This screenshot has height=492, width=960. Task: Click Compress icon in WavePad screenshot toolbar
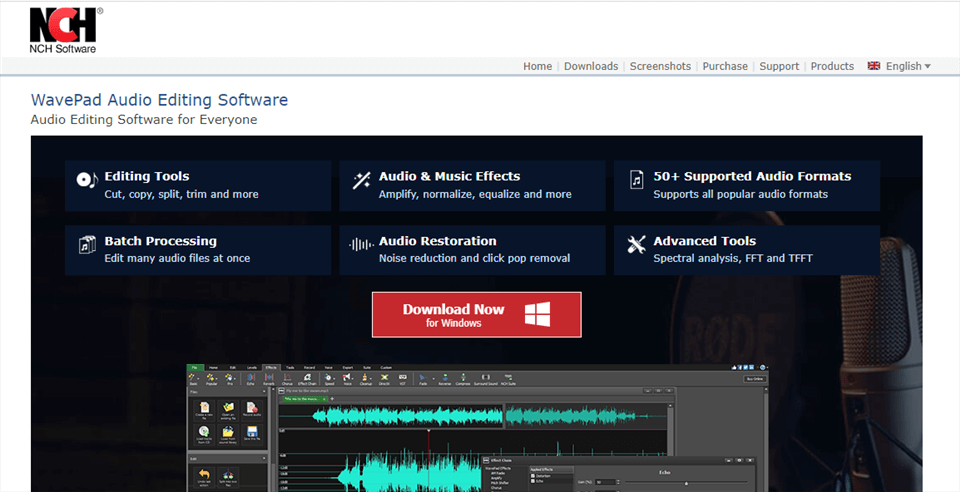pyautogui.click(x=463, y=379)
